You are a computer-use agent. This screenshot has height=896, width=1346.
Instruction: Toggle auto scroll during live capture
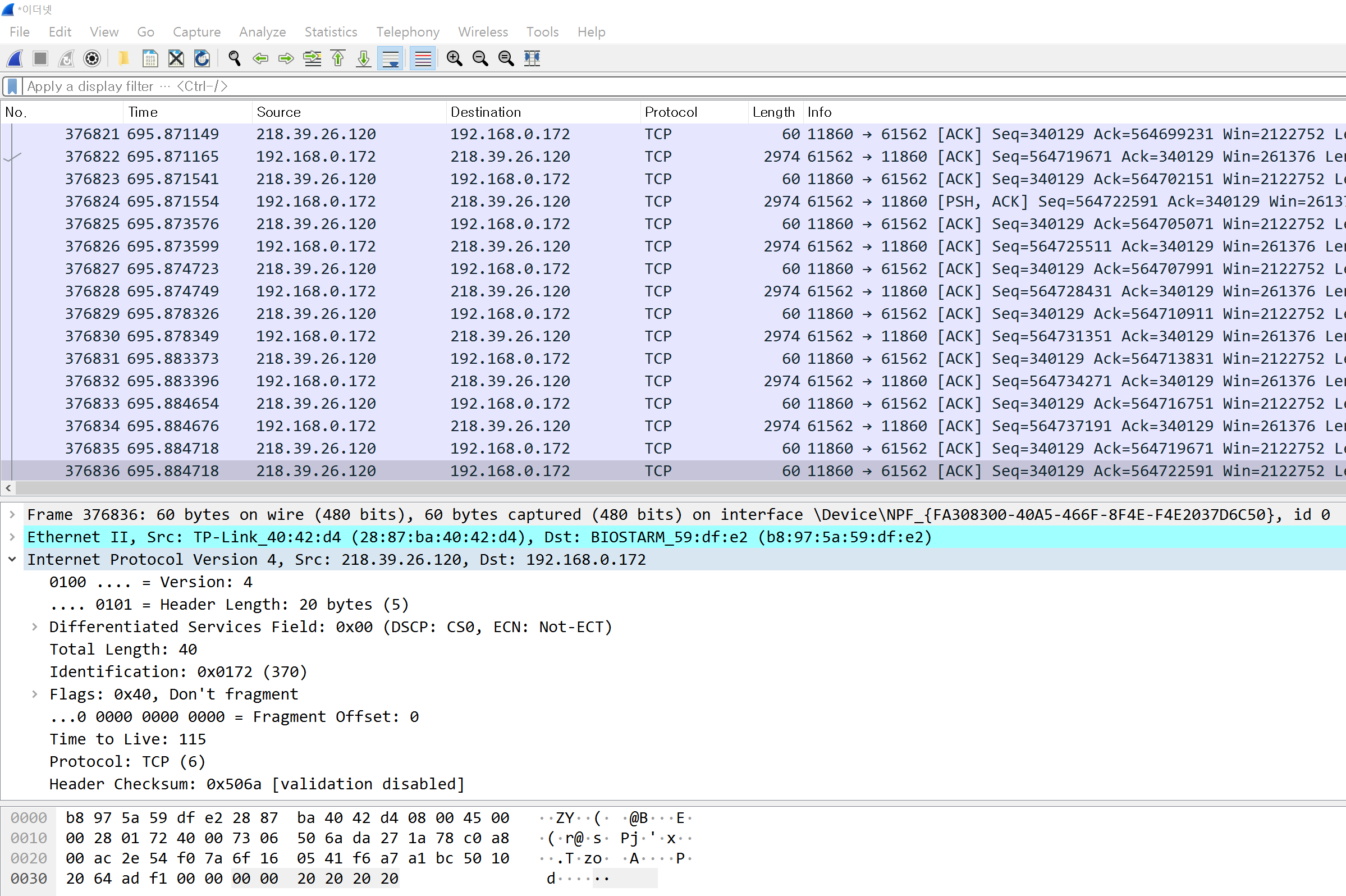391,58
